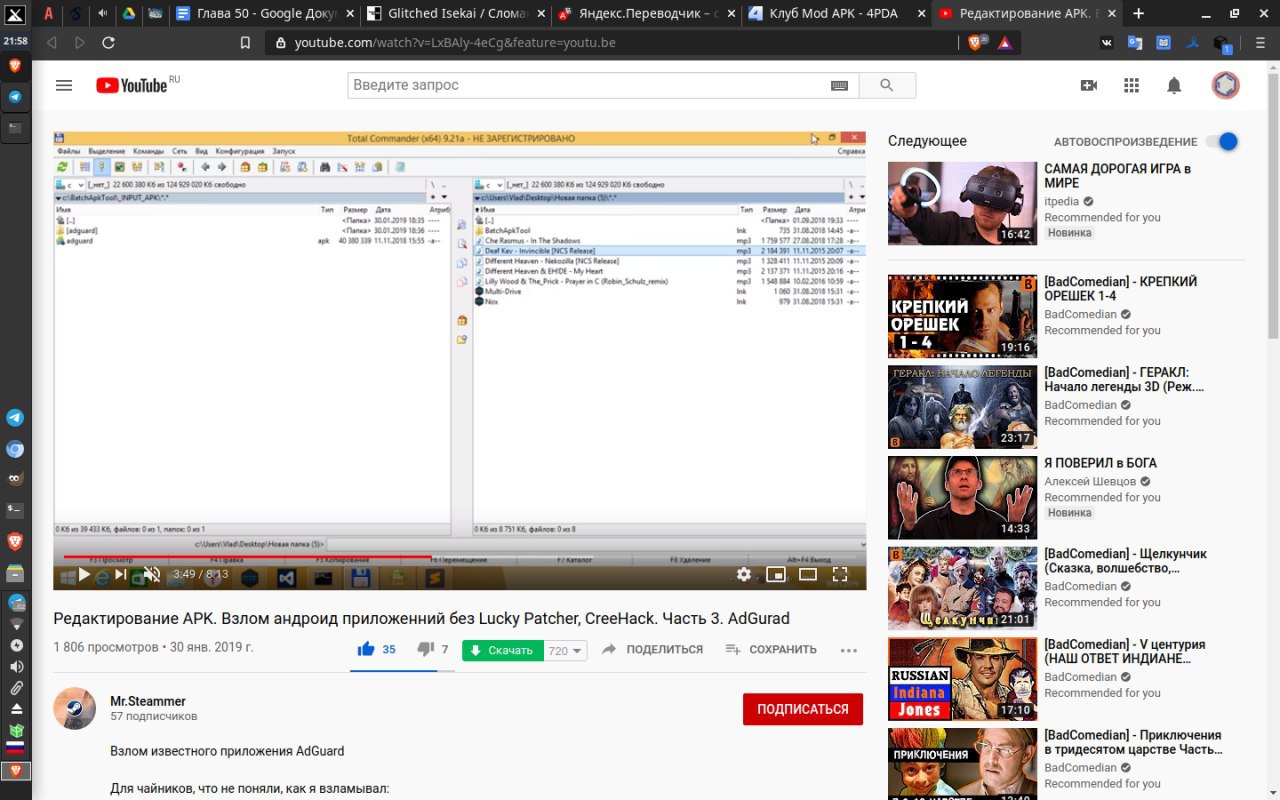Open Brave Rewards triangle icon
1280x800 pixels.
(1004, 43)
